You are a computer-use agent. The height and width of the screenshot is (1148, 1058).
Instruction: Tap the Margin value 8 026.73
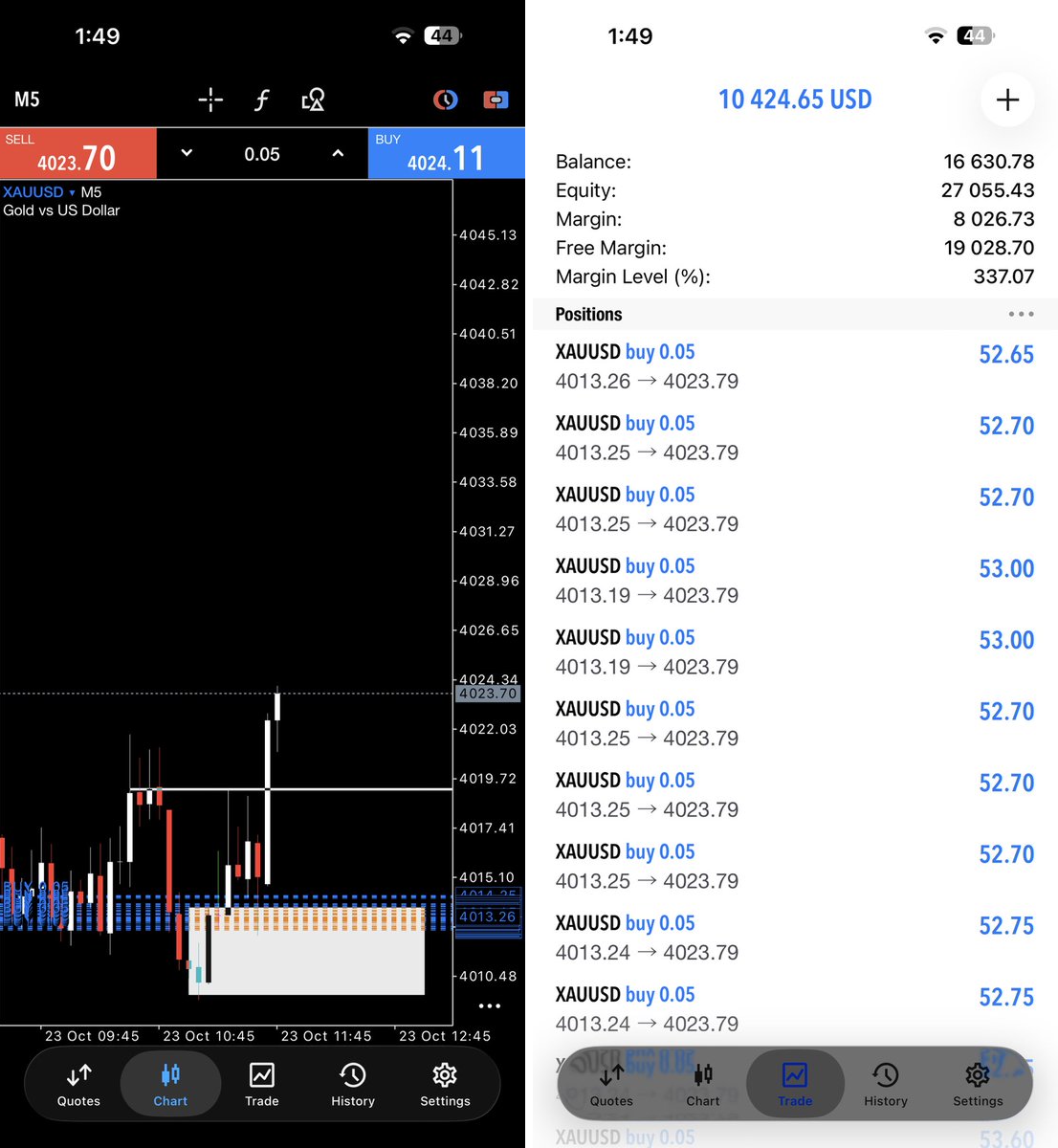pyautogui.click(x=993, y=219)
